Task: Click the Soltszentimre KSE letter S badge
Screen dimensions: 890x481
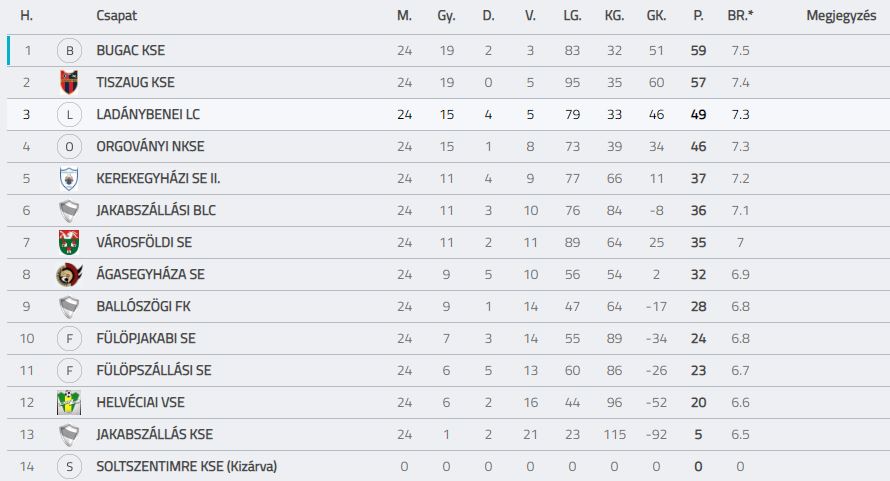Action: [69, 467]
